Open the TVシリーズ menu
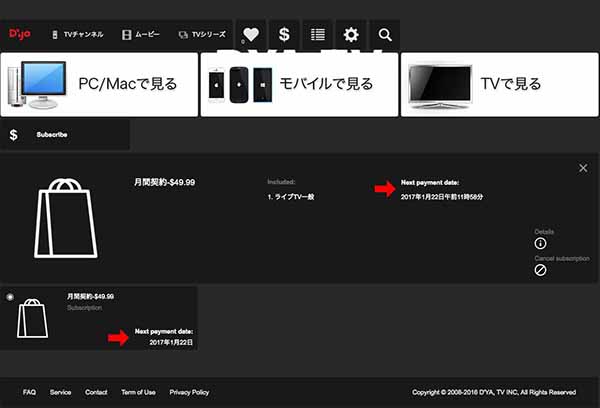This screenshot has height=408, width=600. (x=202, y=34)
